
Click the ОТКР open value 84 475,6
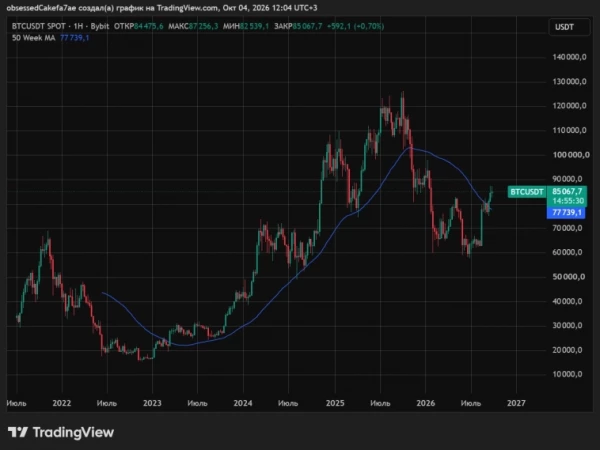148,26
